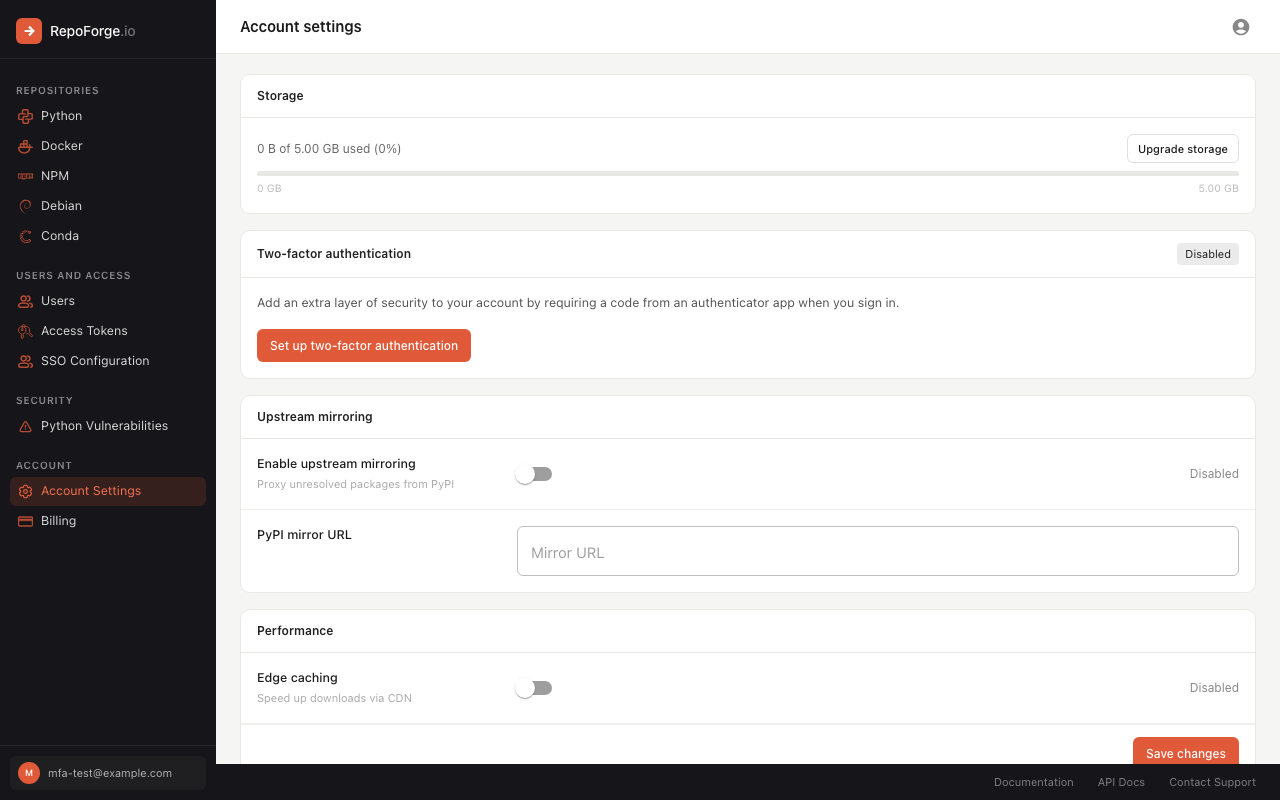Select the Python repository icon
The height and width of the screenshot is (800, 1280).
click(x=24, y=115)
